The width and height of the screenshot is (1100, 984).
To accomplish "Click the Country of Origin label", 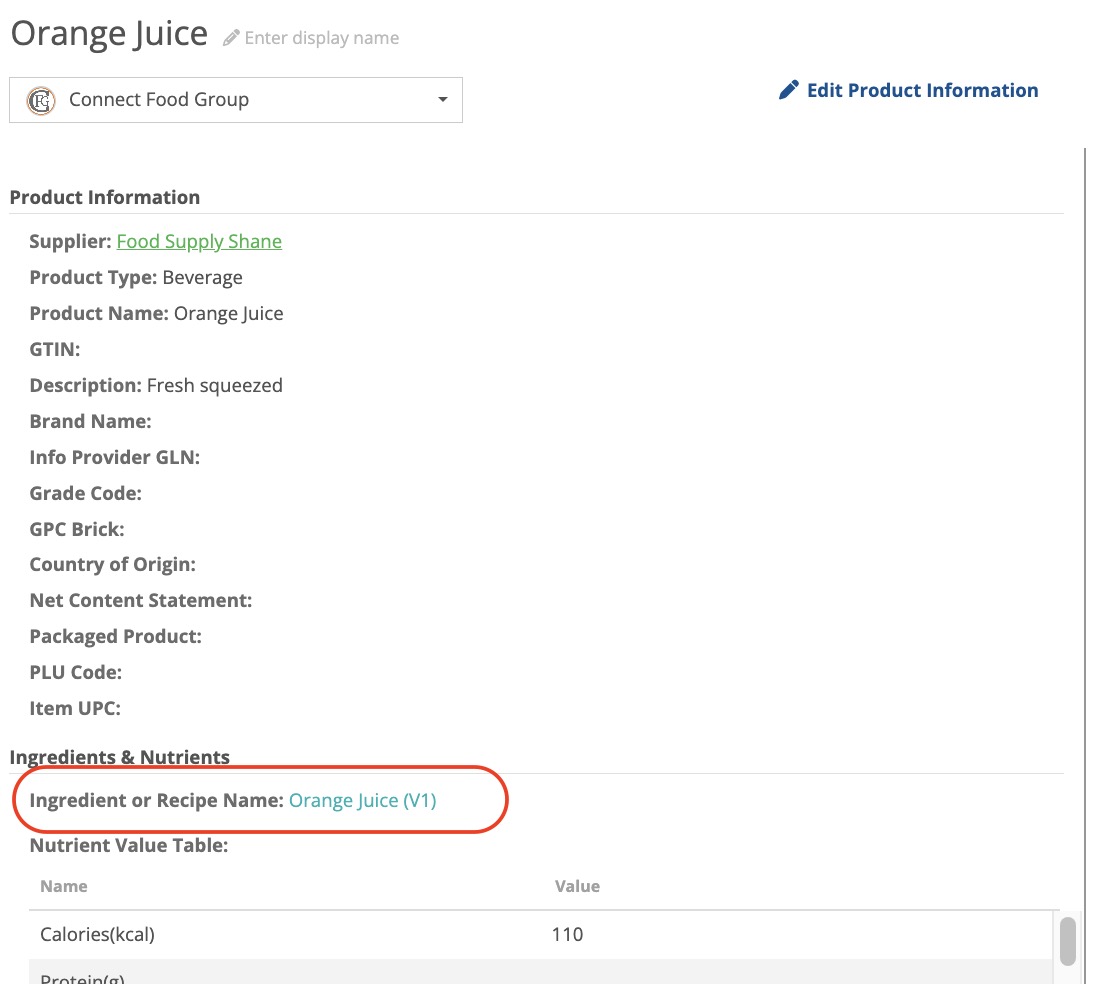I will (x=113, y=564).
